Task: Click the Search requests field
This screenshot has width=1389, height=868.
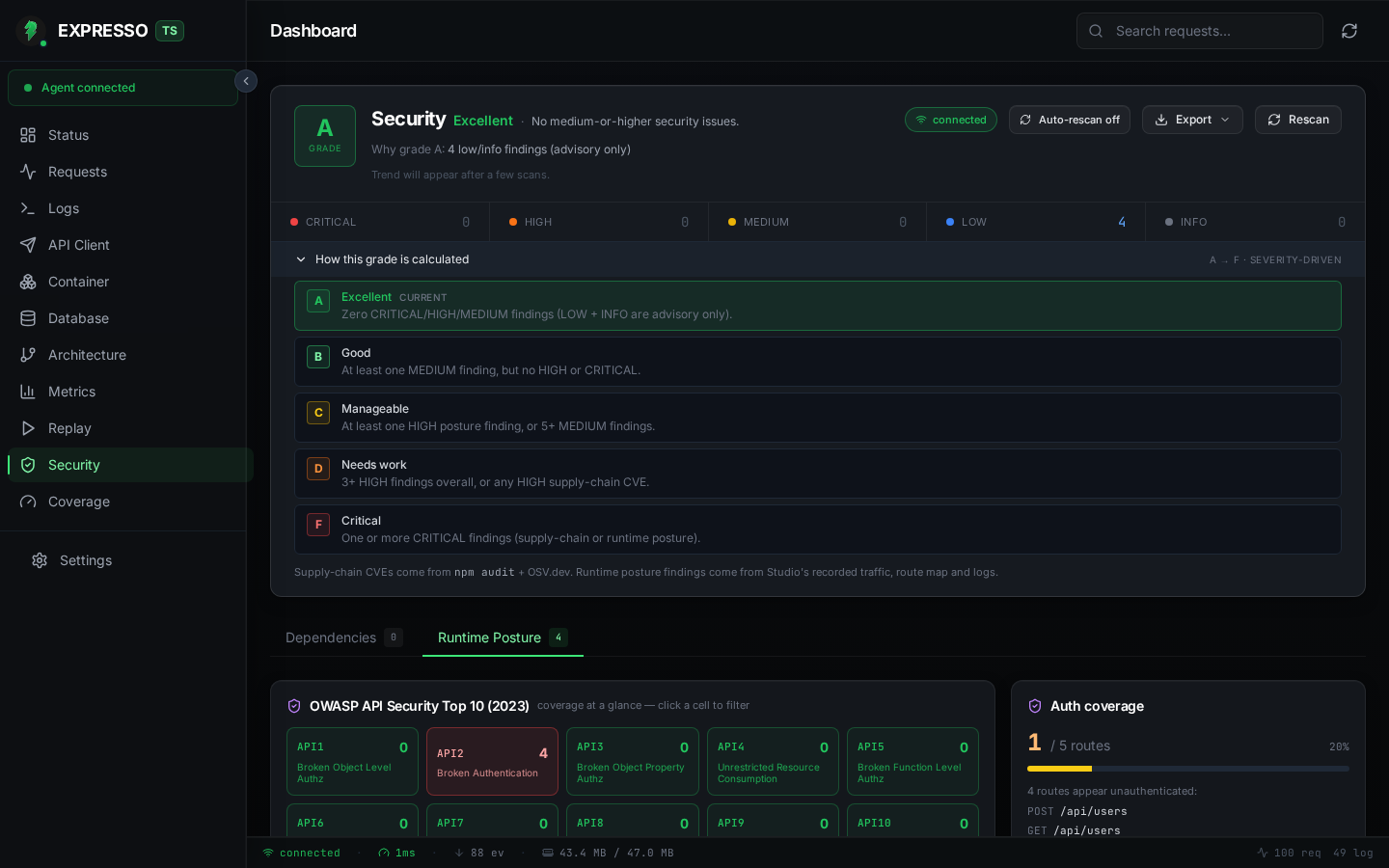Action: point(1200,31)
